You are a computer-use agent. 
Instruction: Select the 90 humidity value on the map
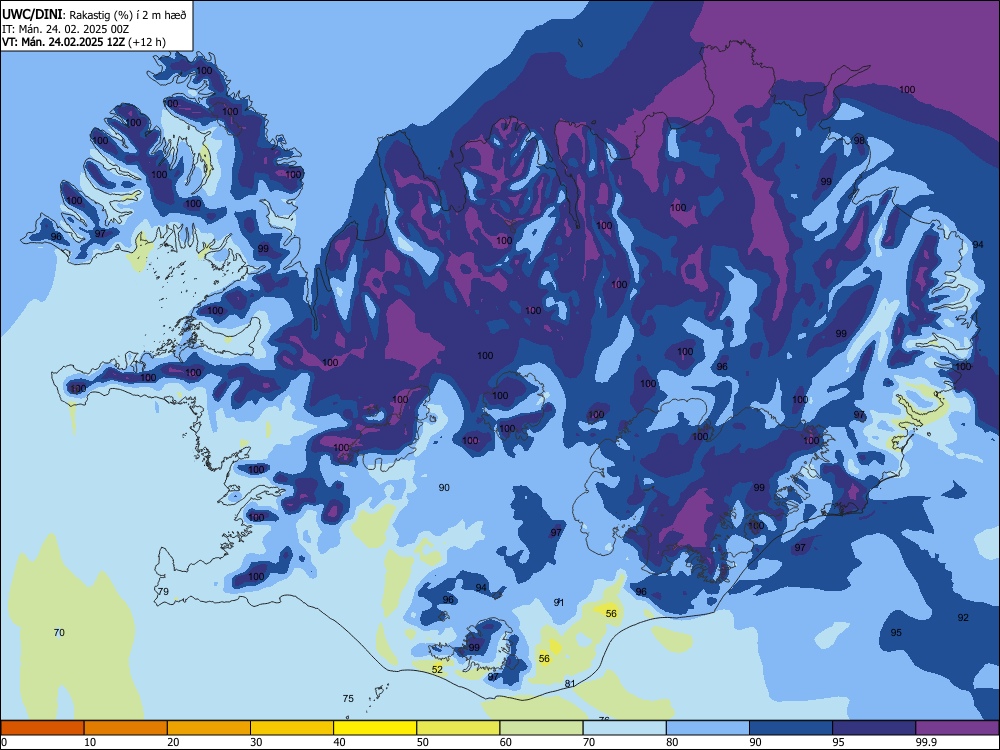coord(444,487)
